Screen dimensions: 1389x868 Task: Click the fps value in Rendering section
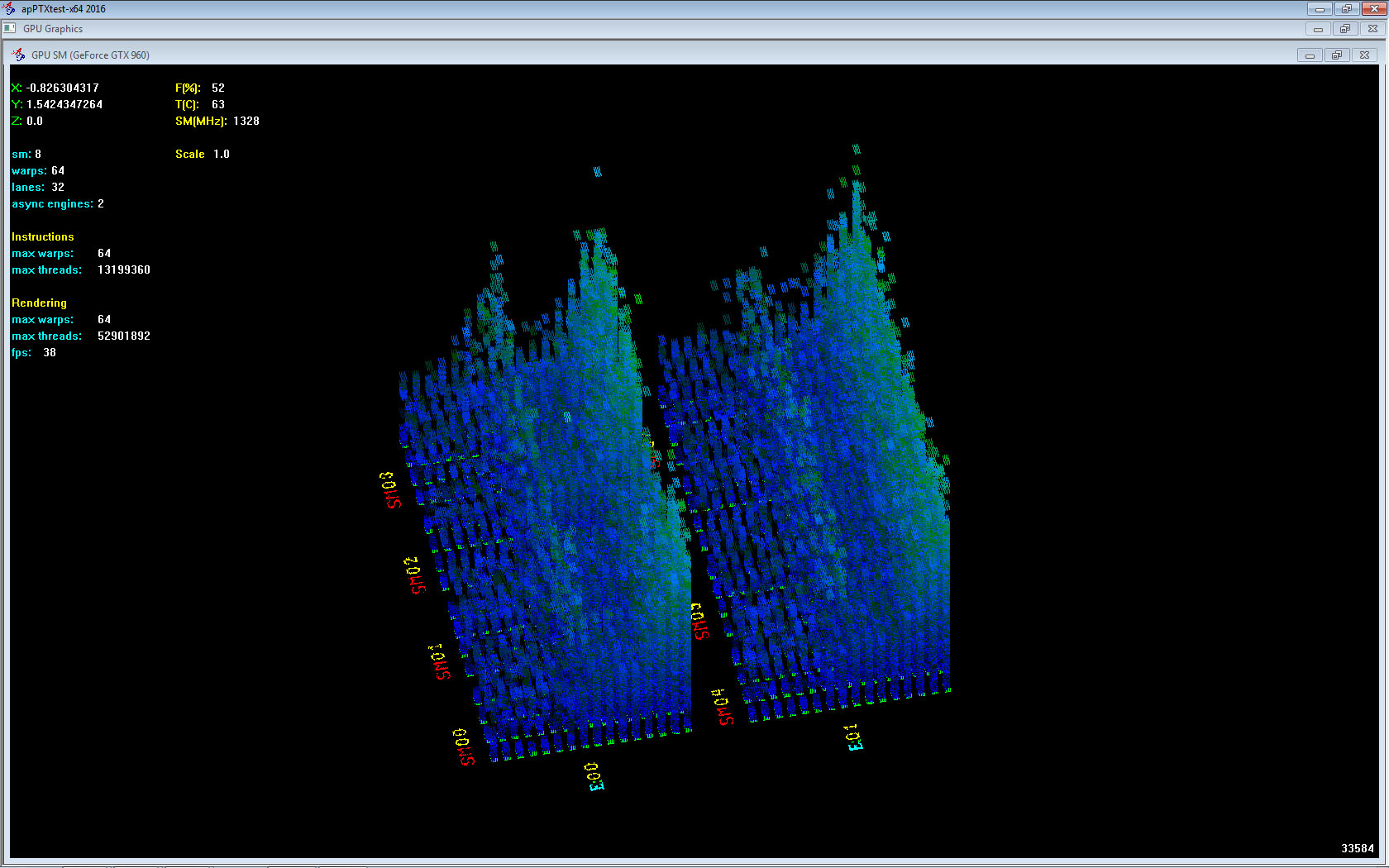50,352
